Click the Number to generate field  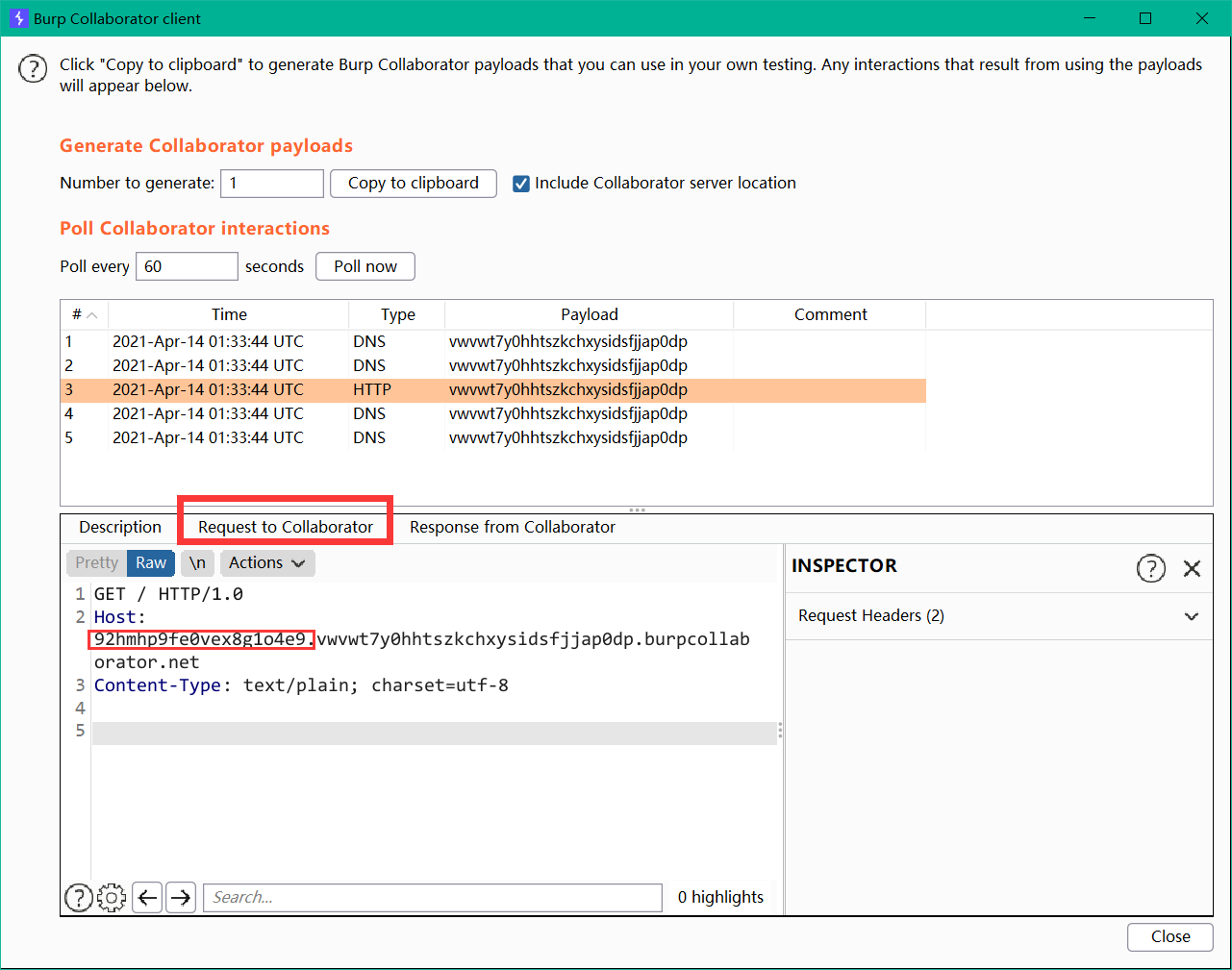[272, 184]
